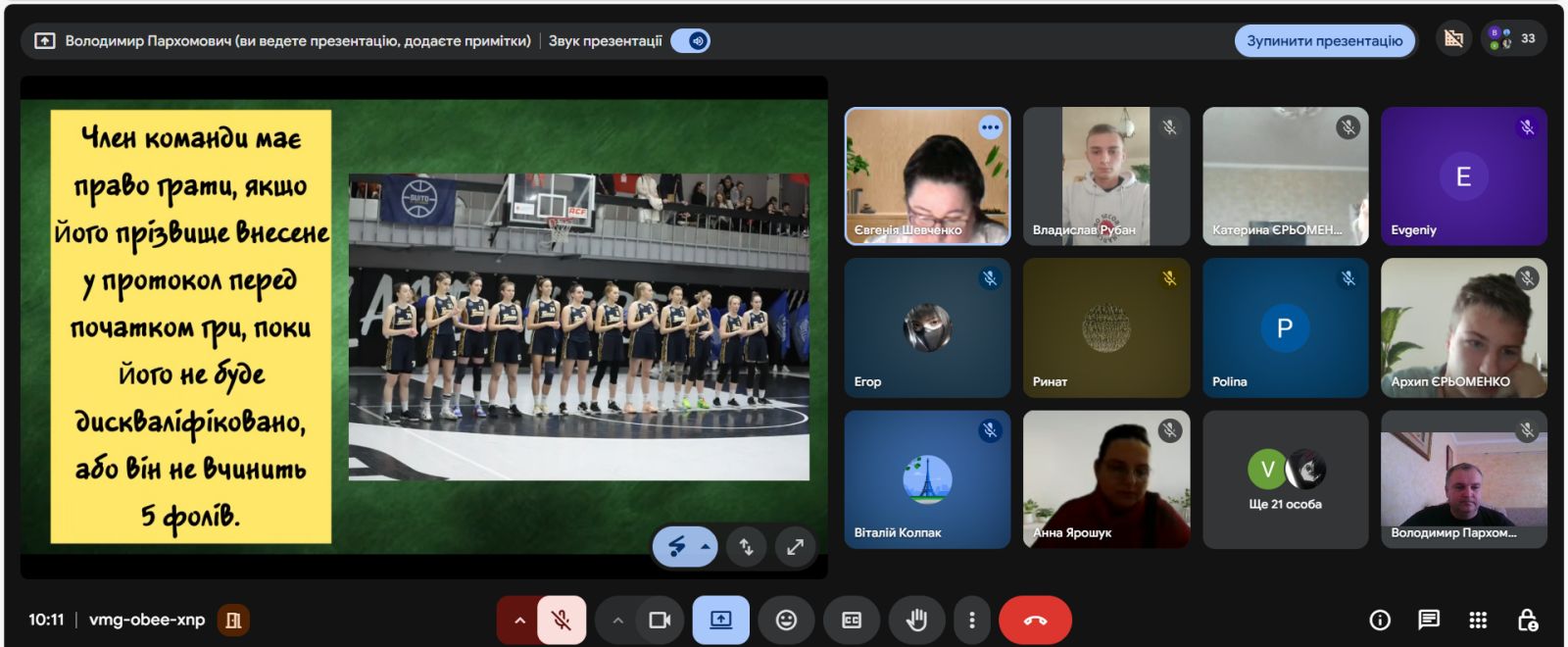Raise your hand

917,621
